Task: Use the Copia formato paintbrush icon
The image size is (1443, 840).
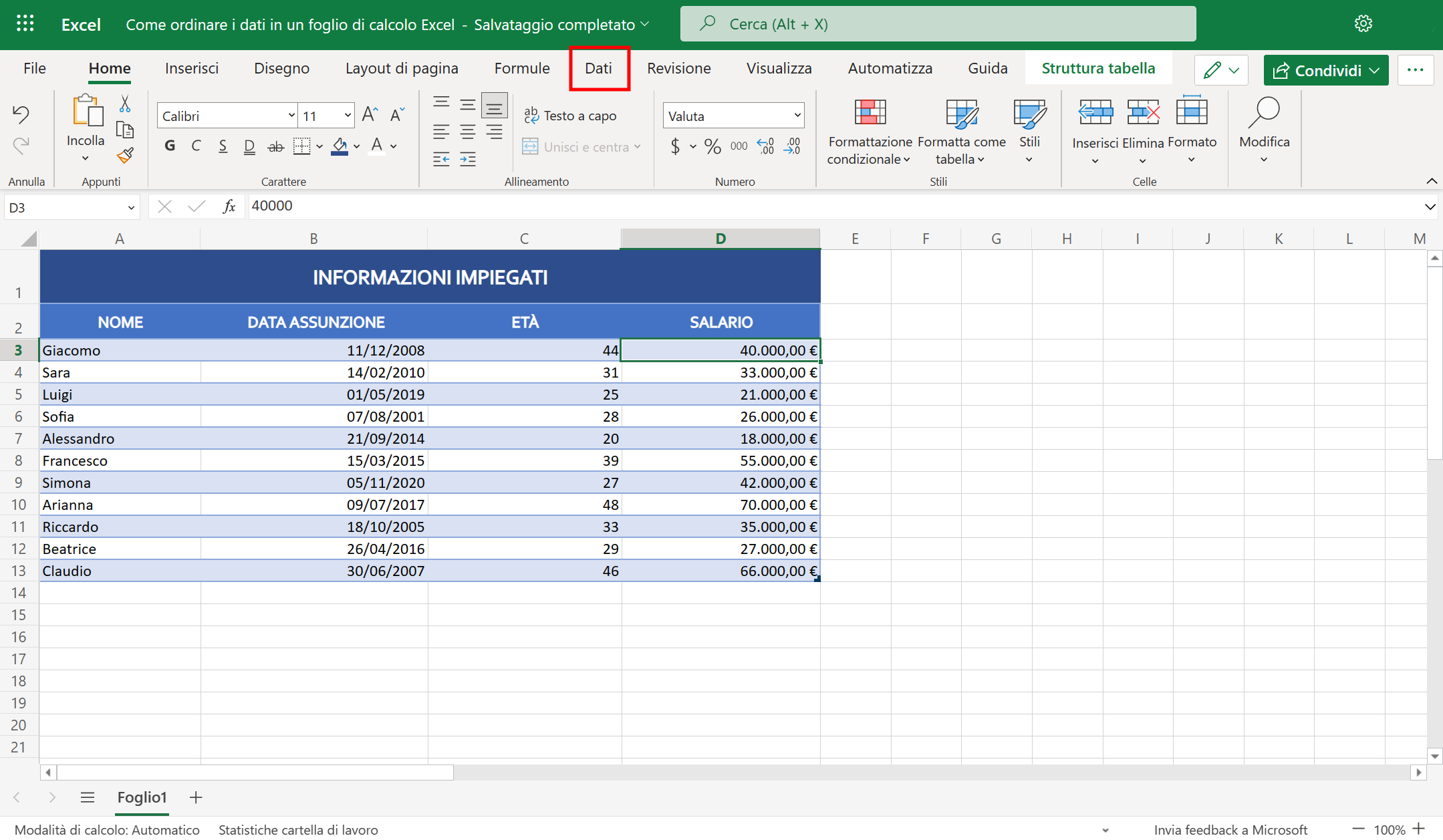Action: (x=124, y=156)
